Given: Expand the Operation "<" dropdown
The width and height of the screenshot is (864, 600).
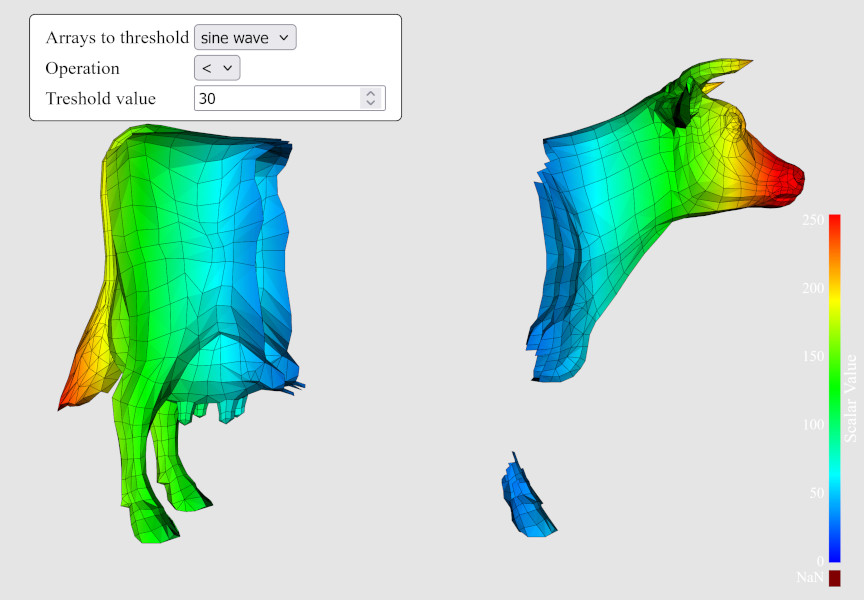Looking at the screenshot, I should tap(217, 68).
